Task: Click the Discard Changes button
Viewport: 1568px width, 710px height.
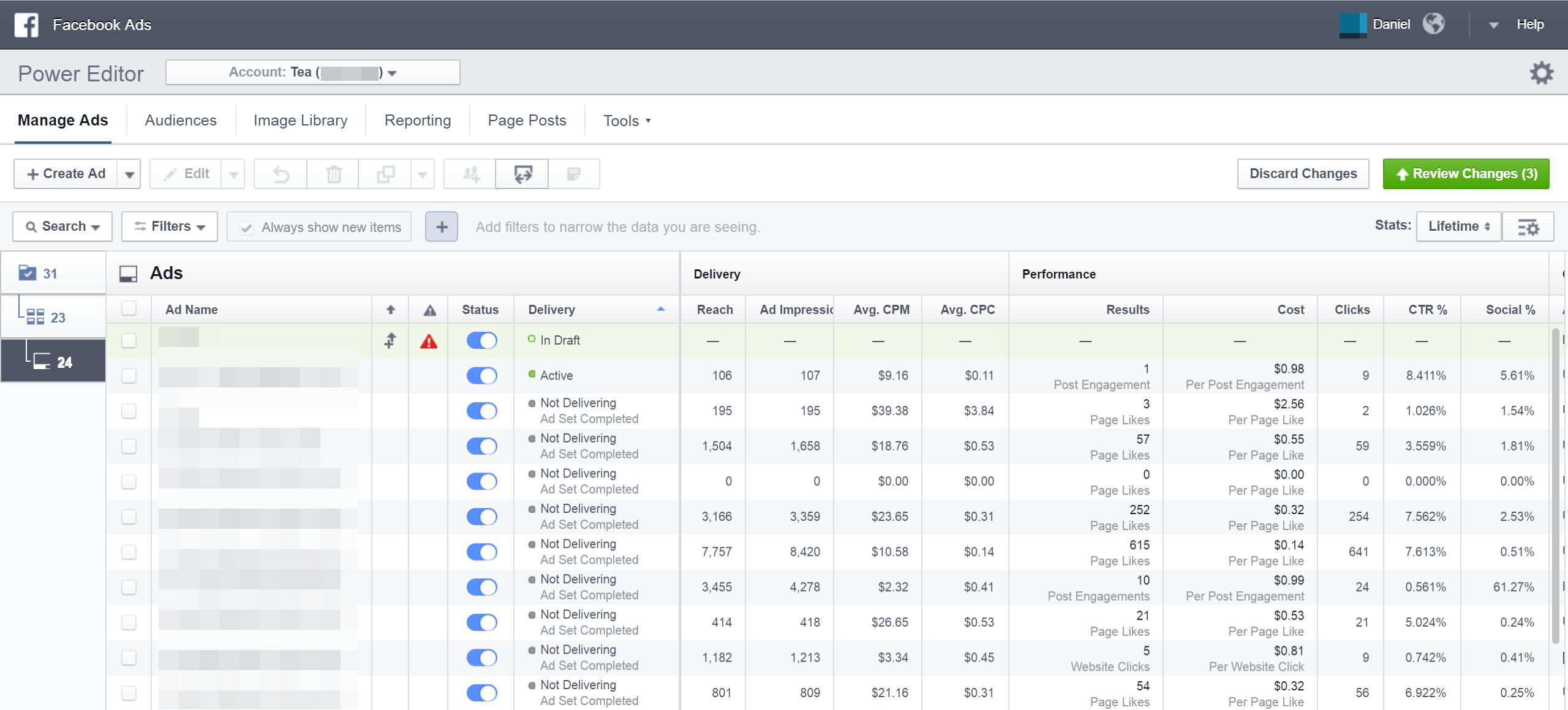Action: click(x=1303, y=174)
